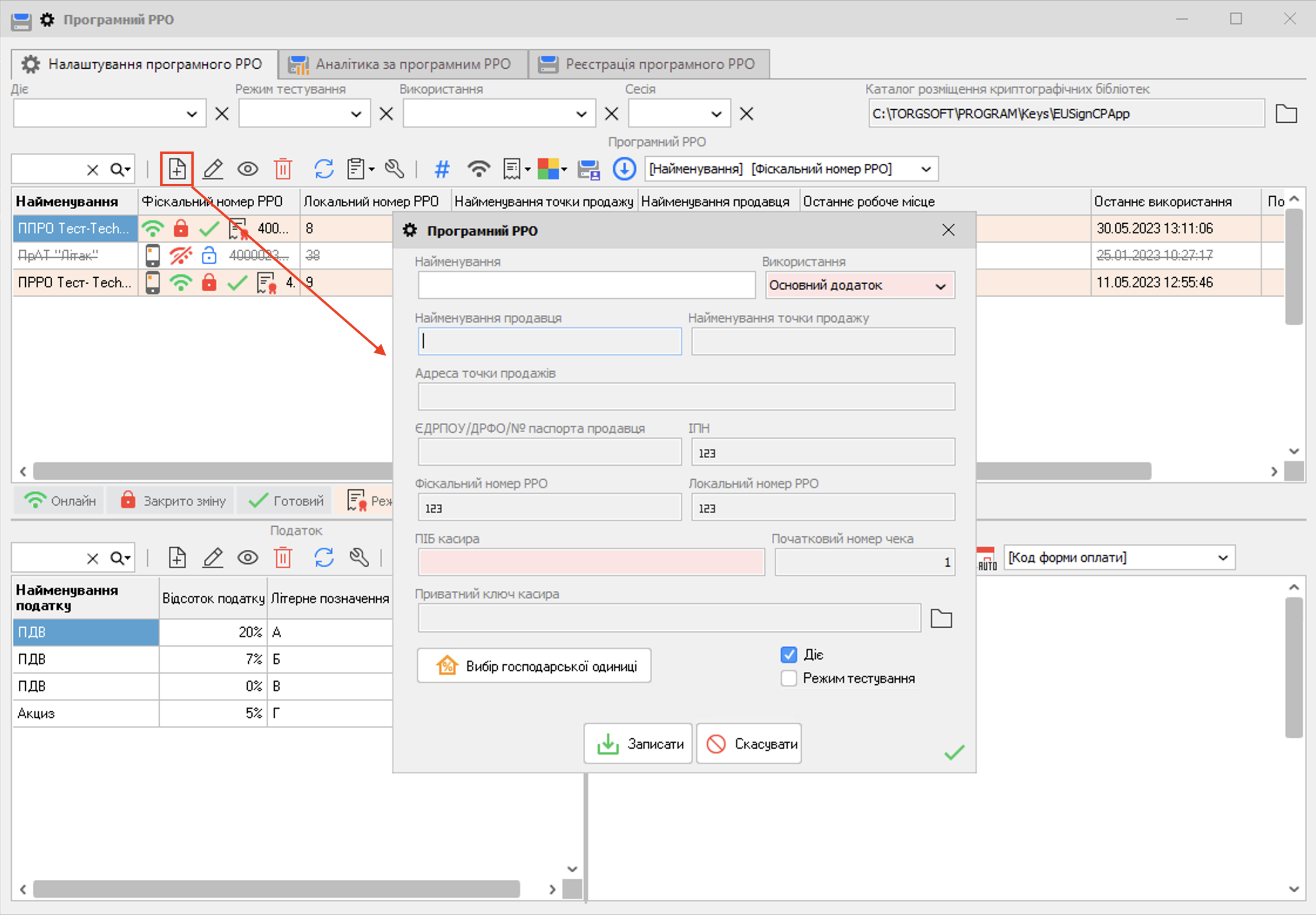Click the blue circular download arrow icon
Image resolution: width=1316 pixels, height=915 pixels.
click(624, 169)
